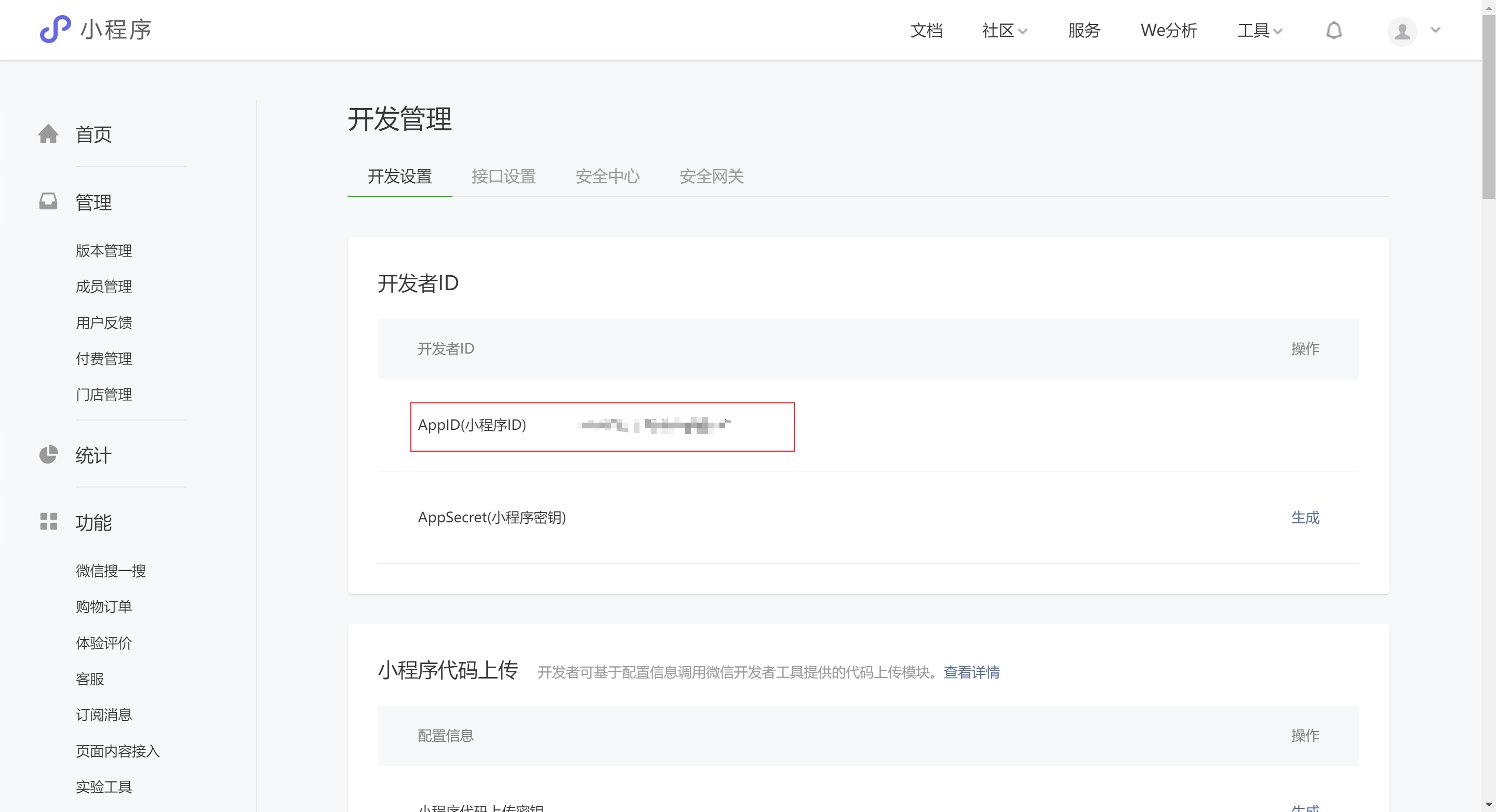This screenshot has height=812, width=1496.
Task: Open 微信搜一搜 in sidebar
Action: (x=111, y=571)
